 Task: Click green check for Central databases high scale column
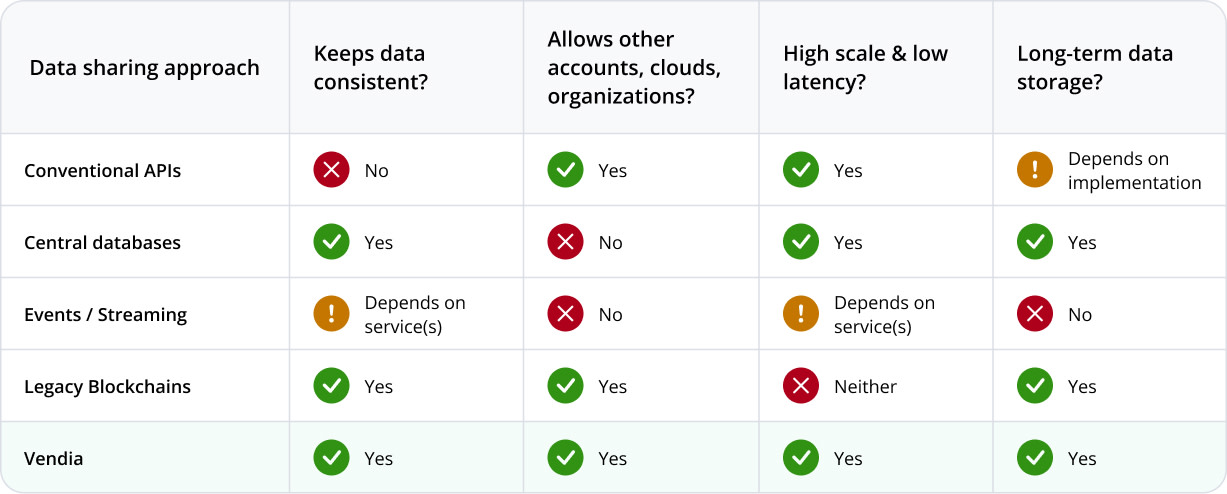click(801, 242)
